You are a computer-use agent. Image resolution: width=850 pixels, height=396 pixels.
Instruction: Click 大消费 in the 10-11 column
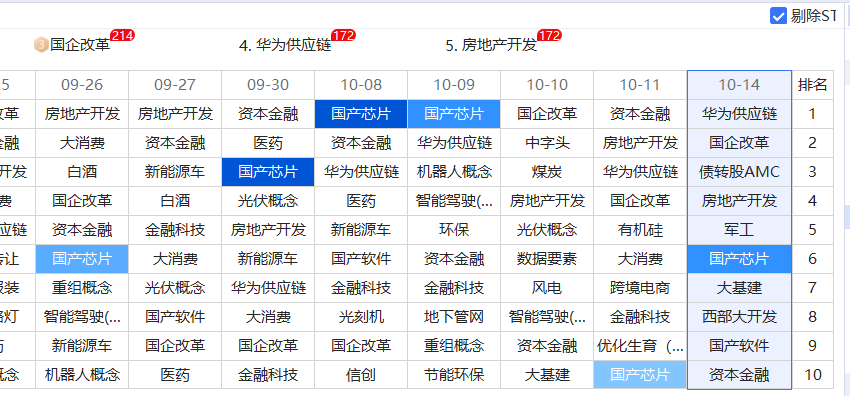pyautogui.click(x=640, y=259)
